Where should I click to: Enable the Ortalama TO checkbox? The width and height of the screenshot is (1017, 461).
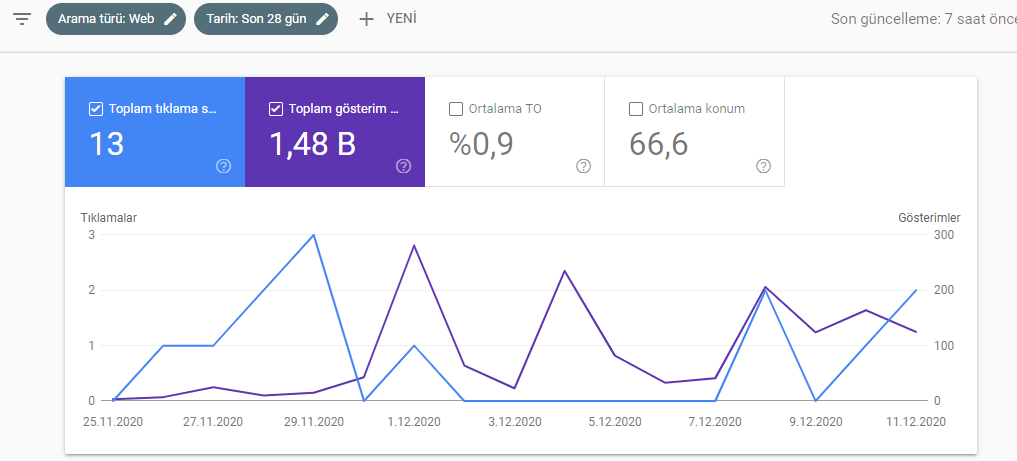456,109
